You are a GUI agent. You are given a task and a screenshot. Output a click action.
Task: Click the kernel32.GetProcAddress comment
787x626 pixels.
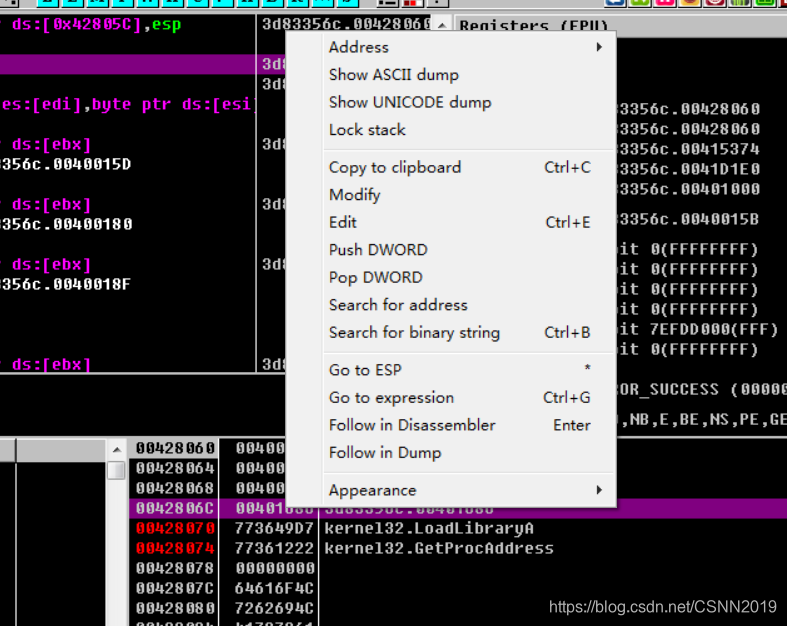pos(439,548)
